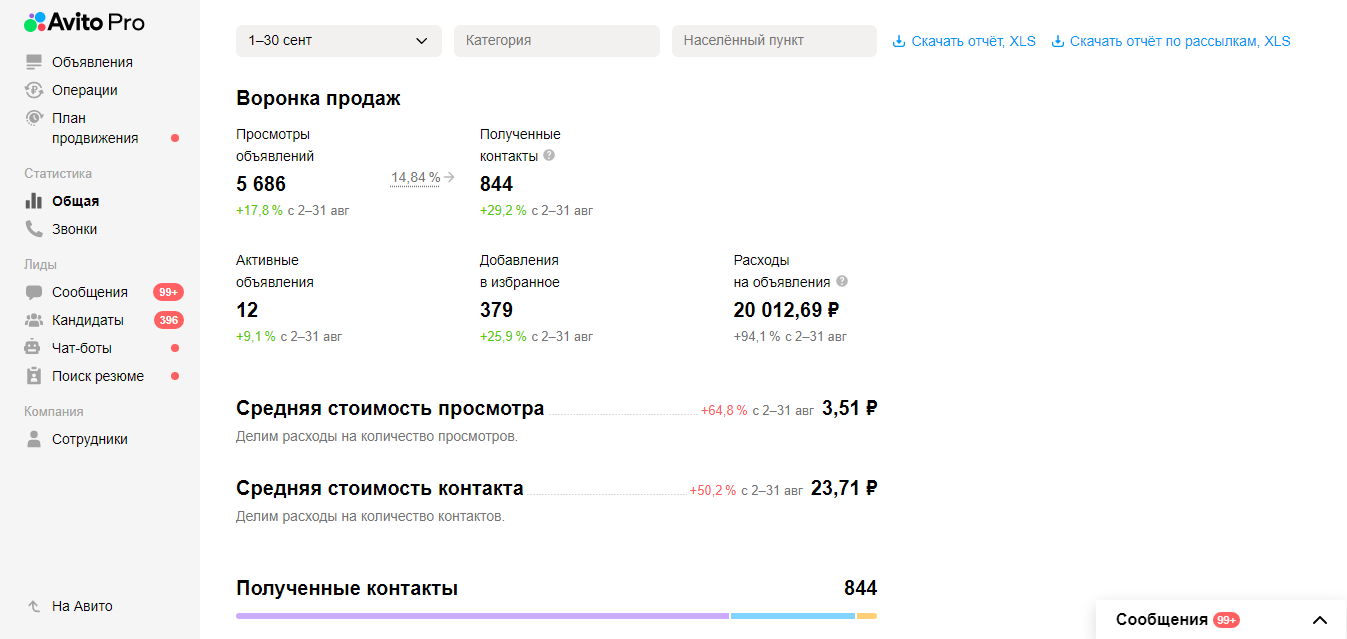Click the Сообщения floating panel title

1162,620
